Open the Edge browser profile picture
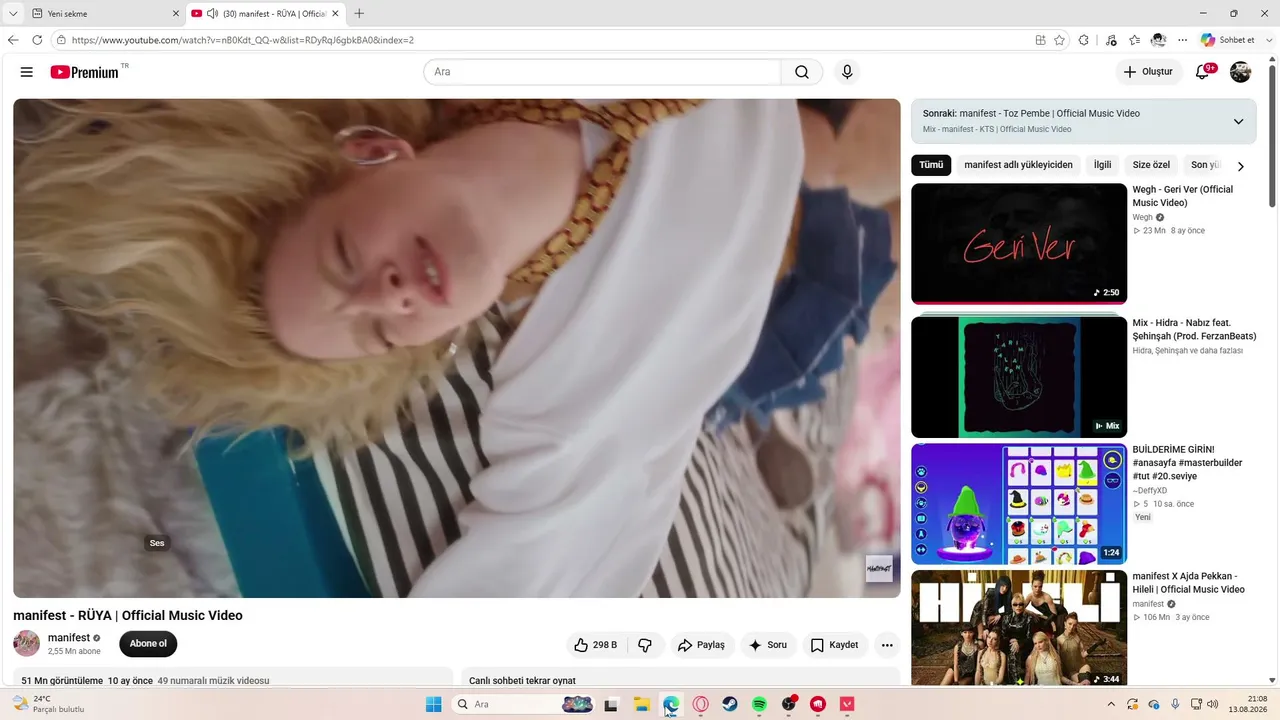This screenshot has width=1280, height=720. pyautogui.click(x=1158, y=40)
